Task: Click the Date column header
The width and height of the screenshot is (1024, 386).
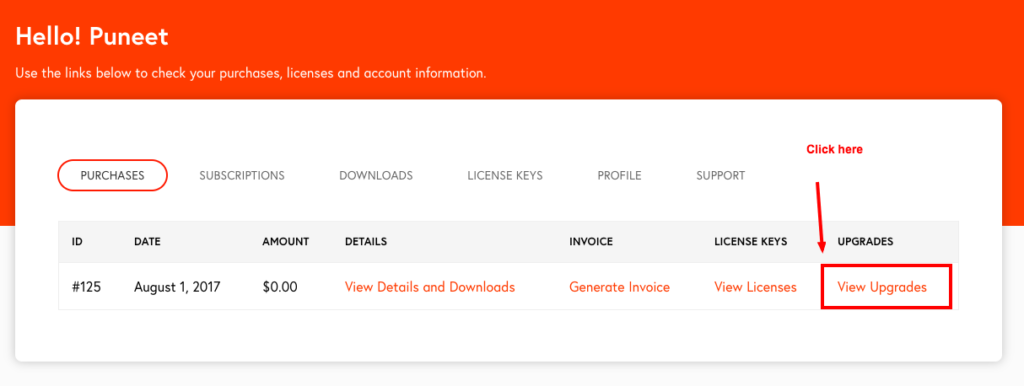Action: click(147, 242)
